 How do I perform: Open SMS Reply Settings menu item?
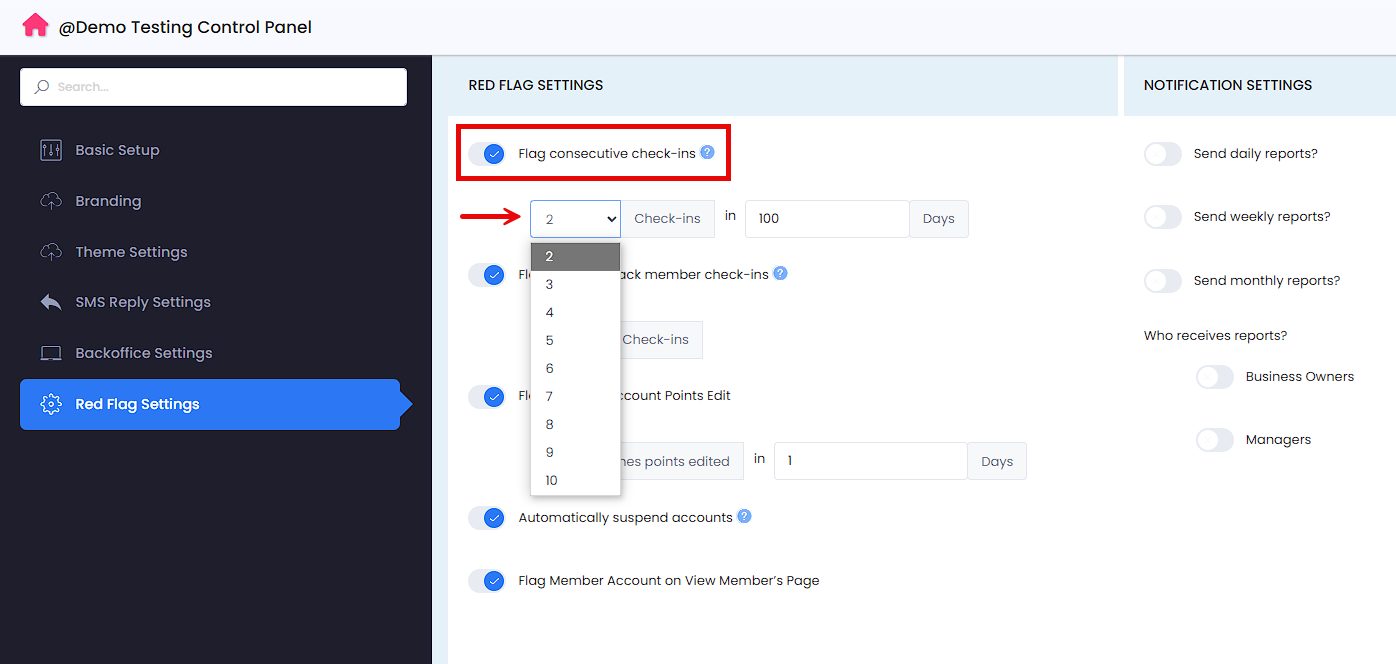[x=210, y=302]
